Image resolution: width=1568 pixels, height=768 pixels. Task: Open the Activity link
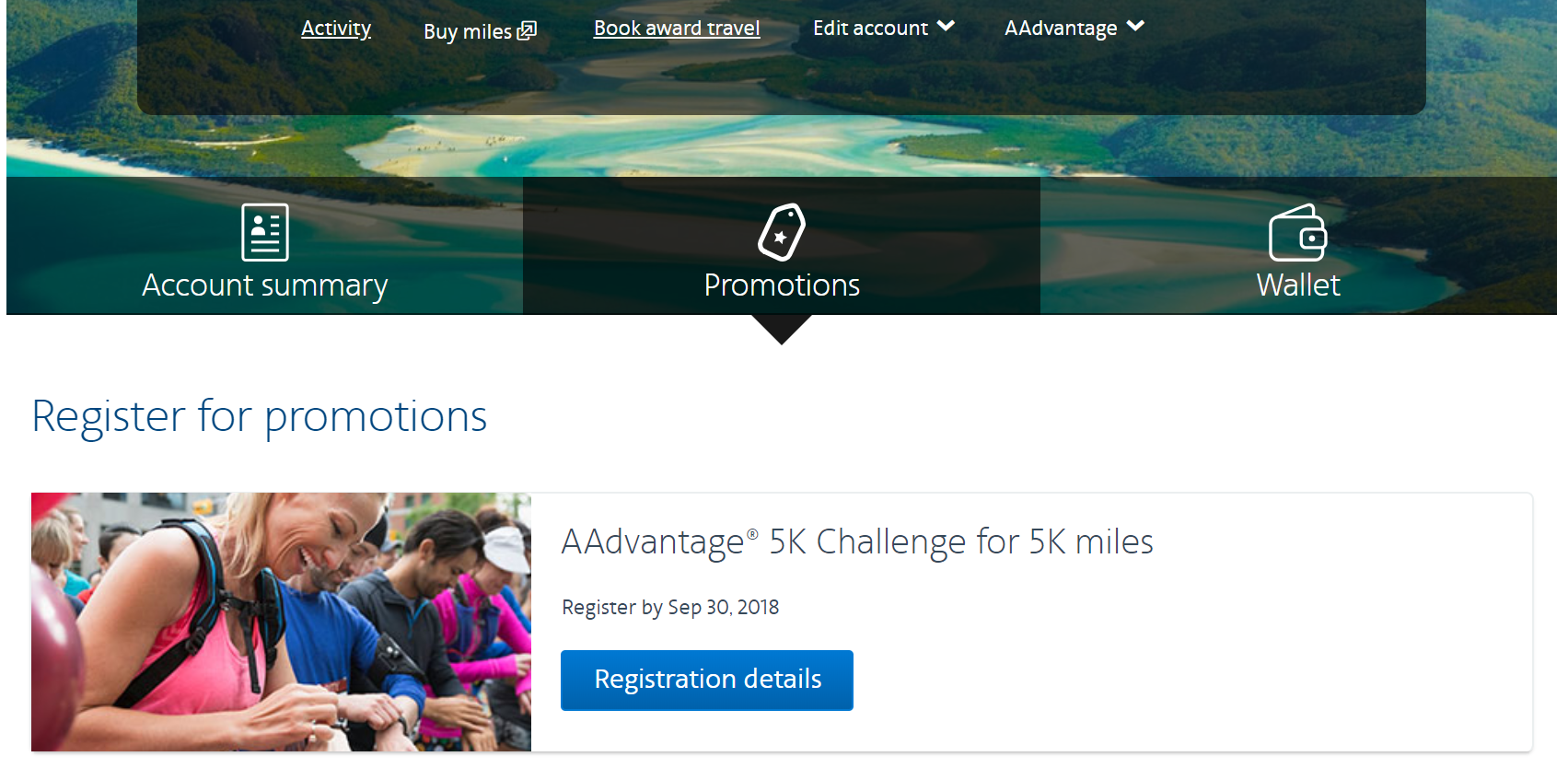[x=336, y=29]
